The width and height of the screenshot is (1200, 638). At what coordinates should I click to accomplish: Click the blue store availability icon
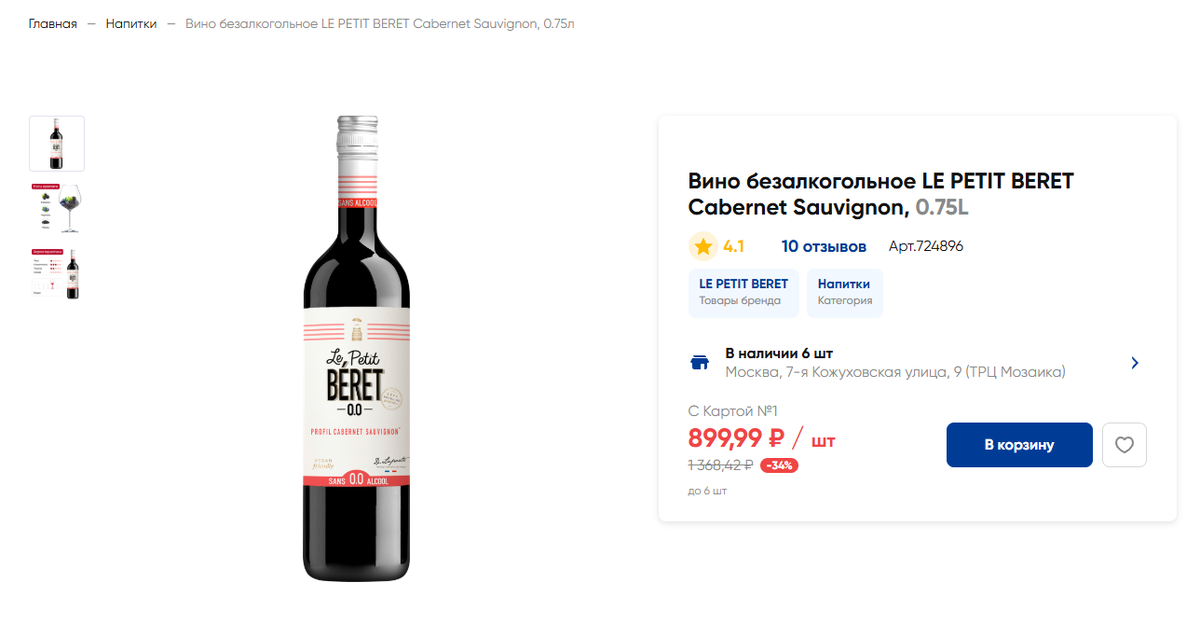(x=699, y=361)
